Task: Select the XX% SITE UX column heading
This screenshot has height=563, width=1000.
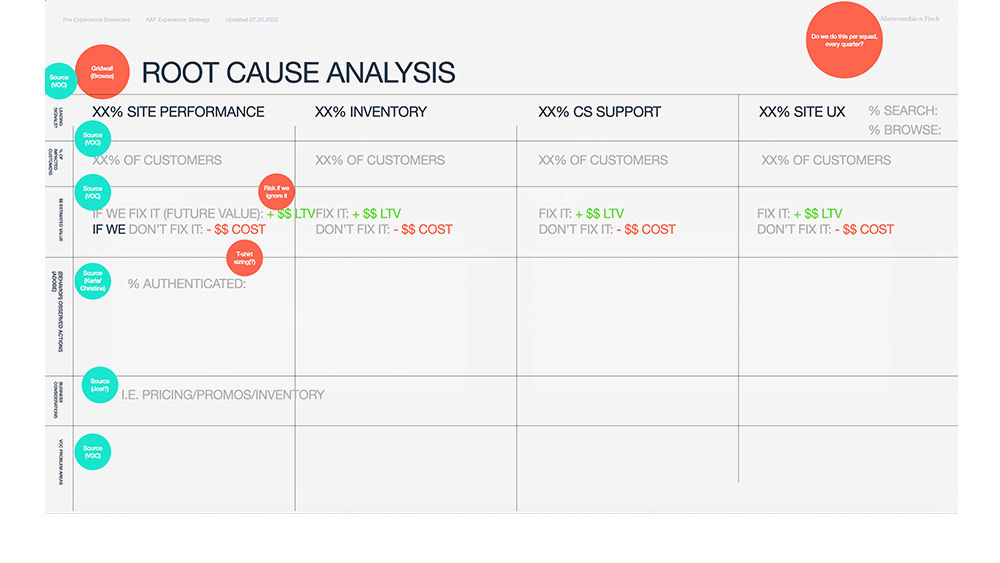Action: (x=802, y=112)
